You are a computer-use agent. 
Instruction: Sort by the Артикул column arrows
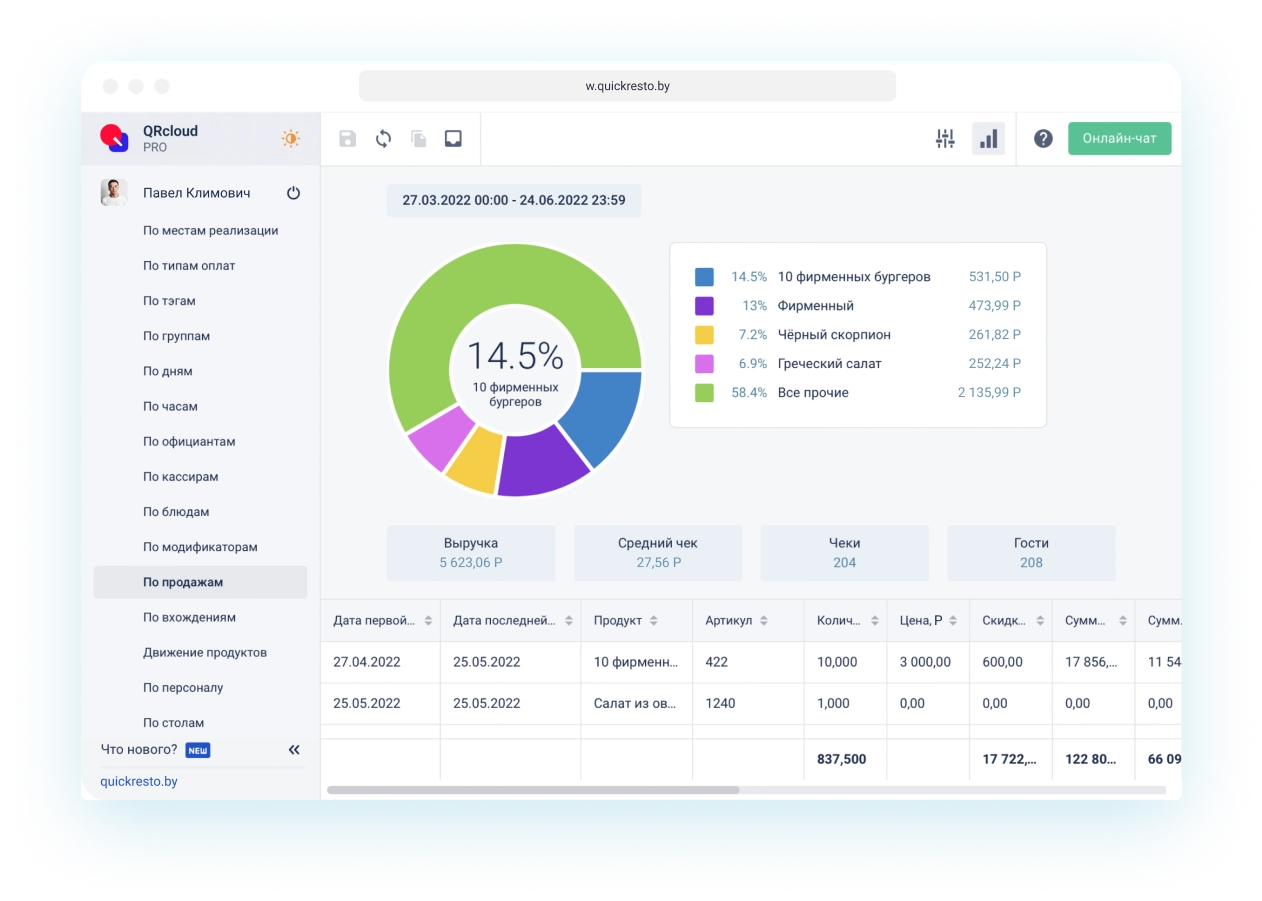click(764, 621)
